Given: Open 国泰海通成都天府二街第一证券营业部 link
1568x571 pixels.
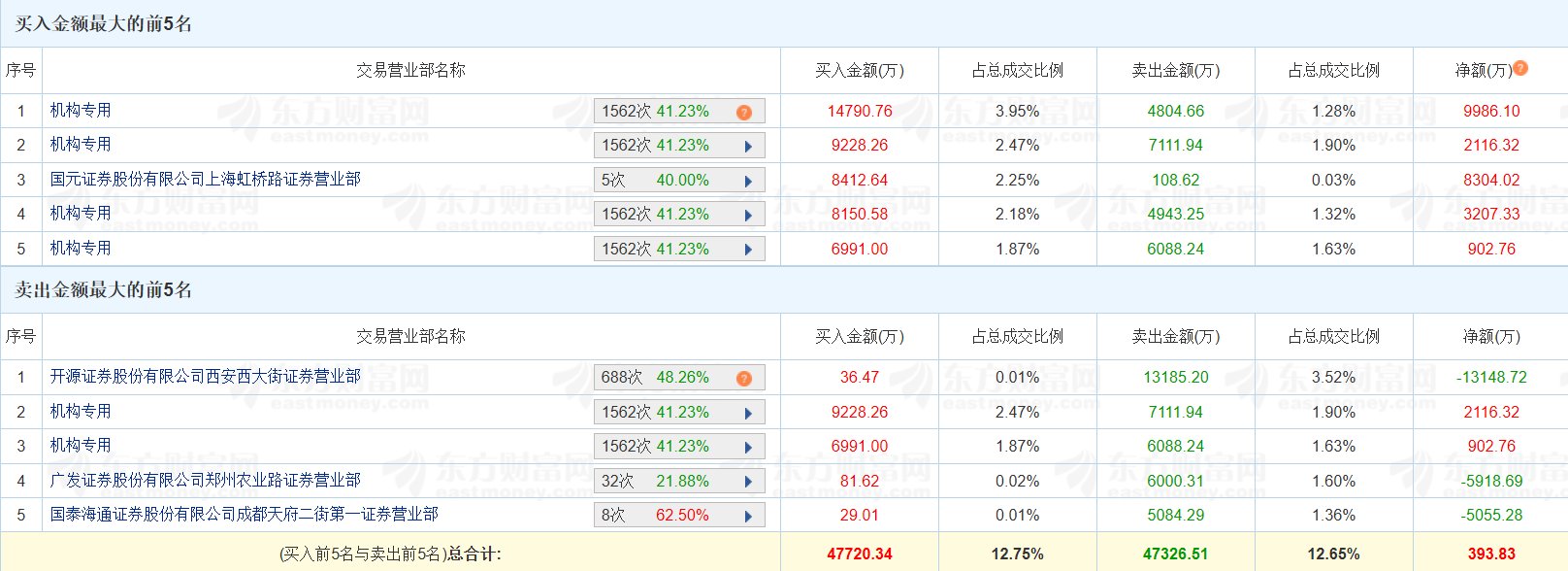Looking at the screenshot, I should coord(245,515).
